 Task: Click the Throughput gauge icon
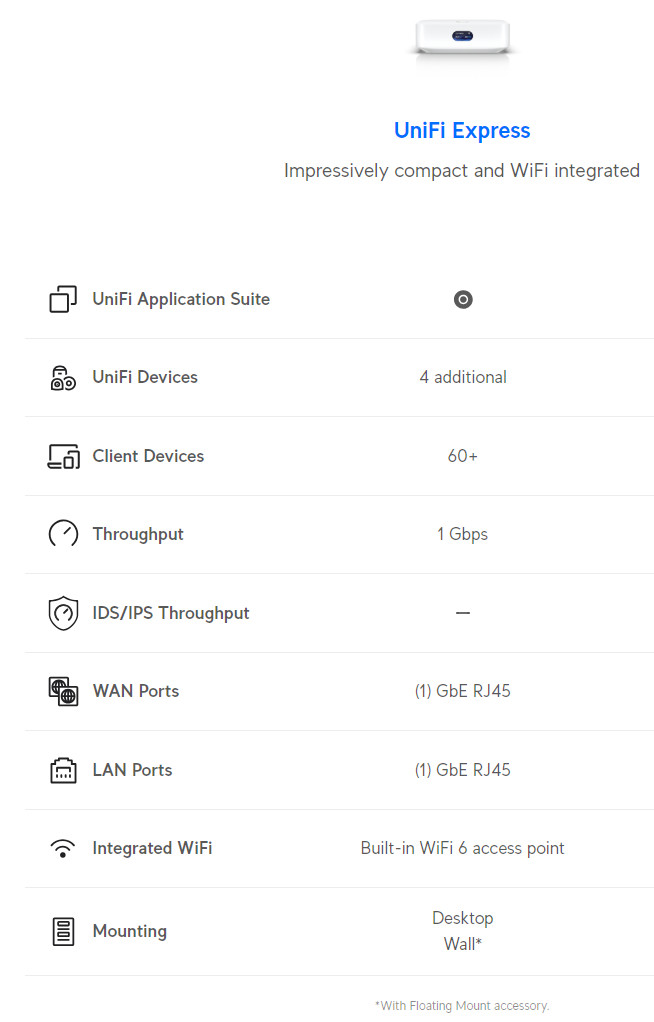pos(63,534)
